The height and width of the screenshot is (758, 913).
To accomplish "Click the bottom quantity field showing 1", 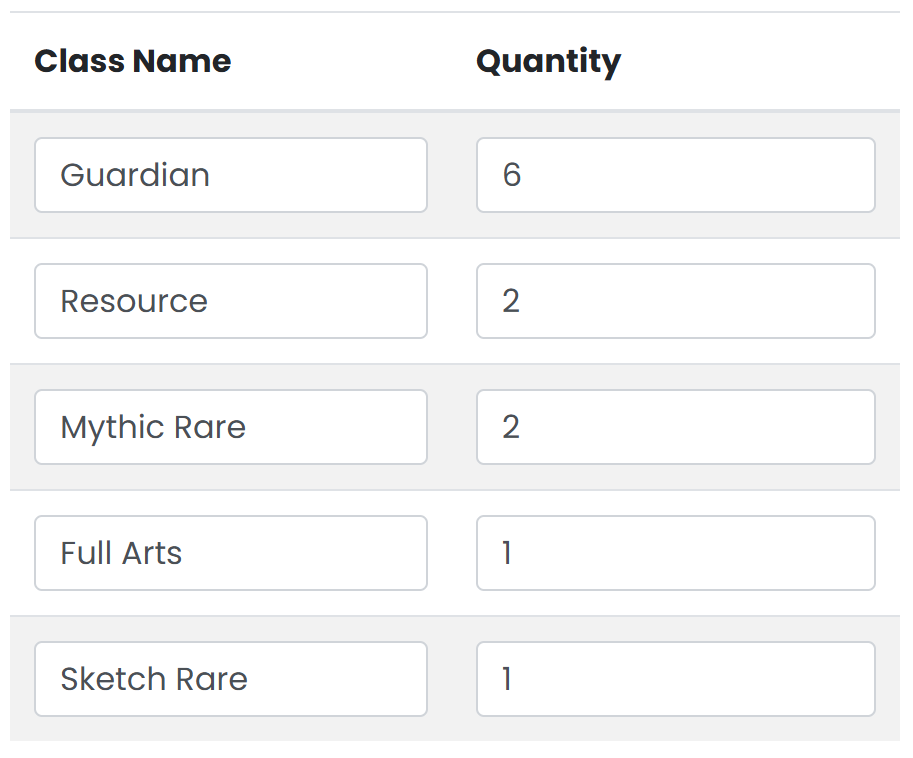I will click(675, 679).
